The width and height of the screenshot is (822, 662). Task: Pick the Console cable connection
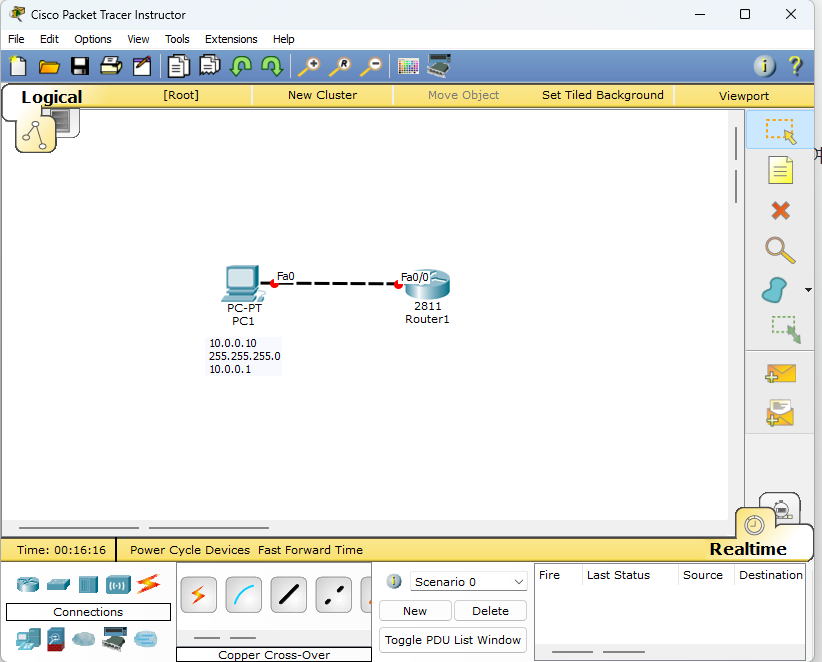coord(244,595)
